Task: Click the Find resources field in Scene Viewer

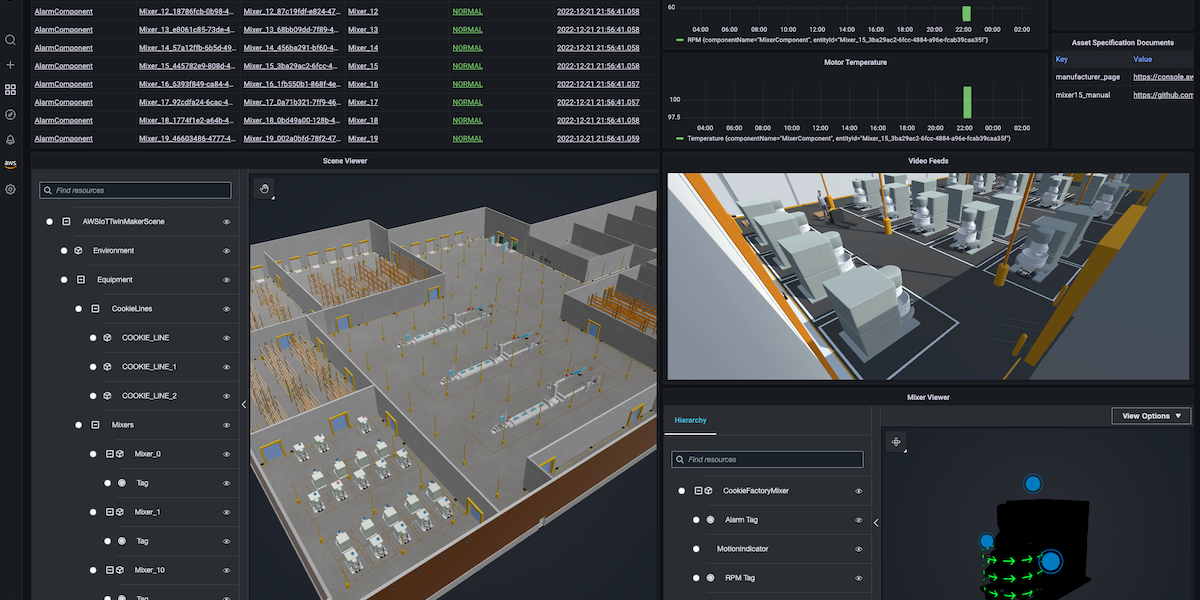Action: [135, 190]
